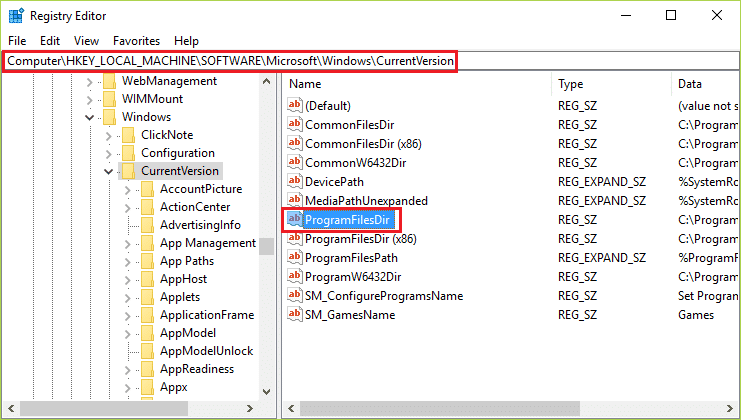Open the Help menu
Image resolution: width=741 pixels, height=420 pixels.
tap(186, 41)
